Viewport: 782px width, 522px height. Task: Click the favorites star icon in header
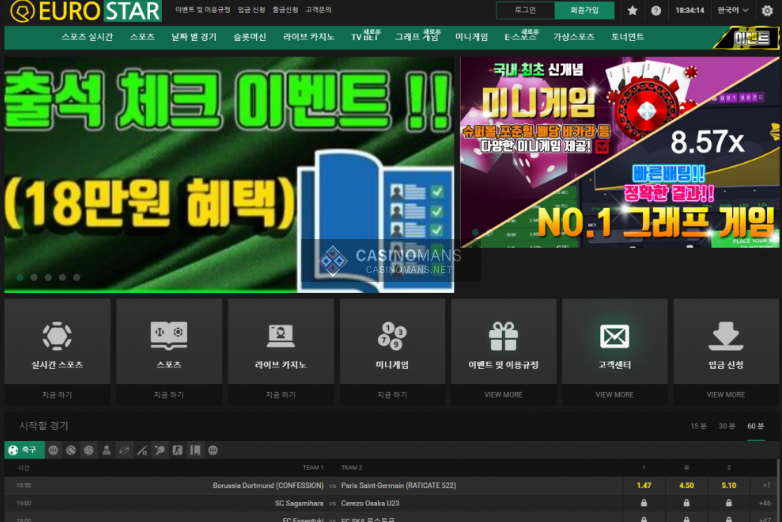(632, 10)
